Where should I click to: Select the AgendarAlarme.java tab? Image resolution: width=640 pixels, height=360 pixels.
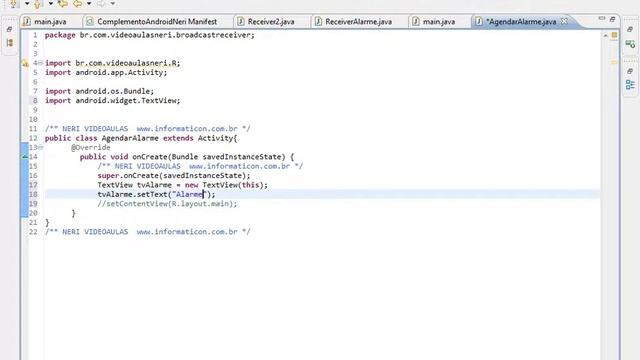pos(521,22)
